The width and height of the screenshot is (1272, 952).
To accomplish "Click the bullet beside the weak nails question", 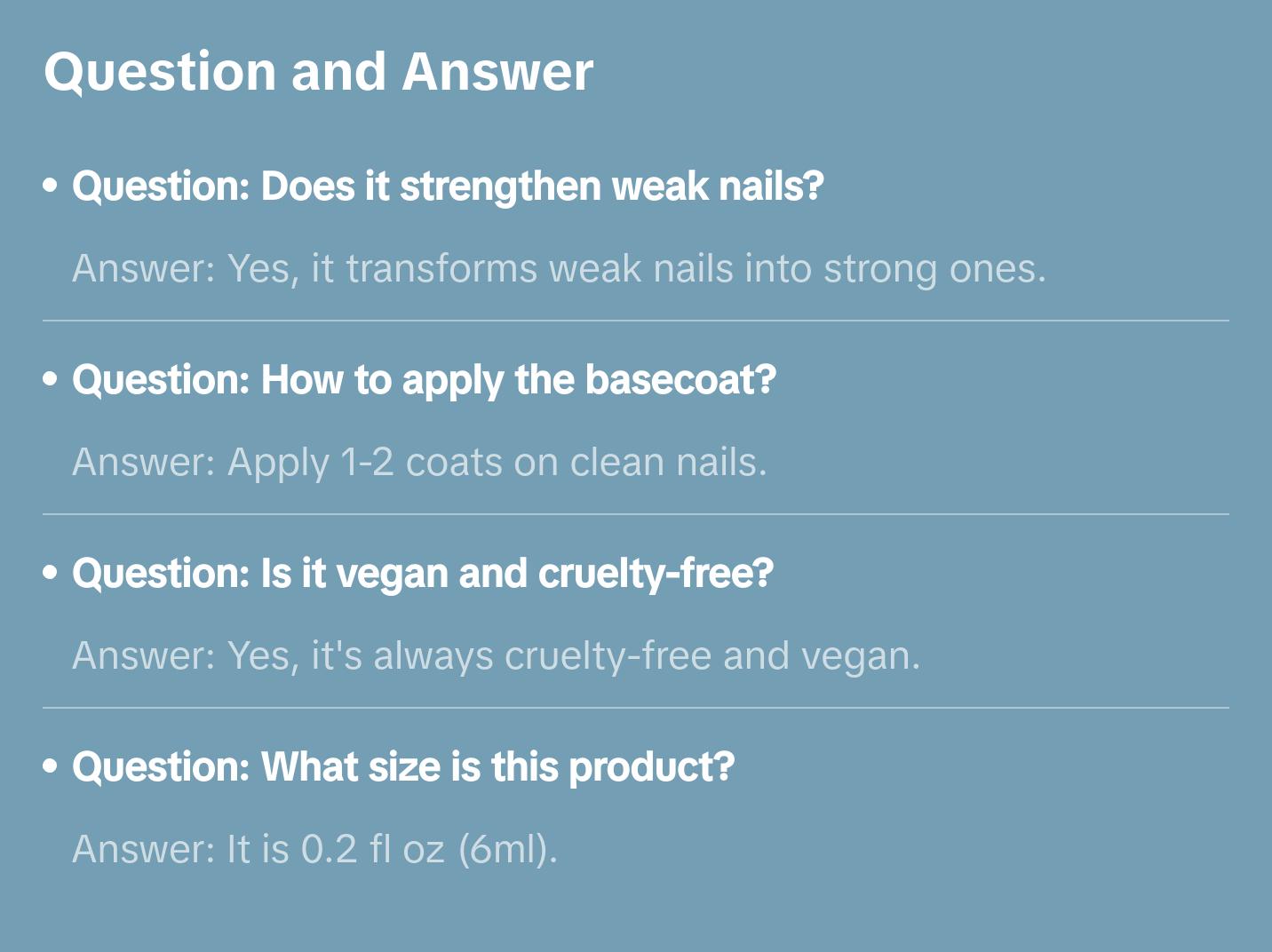I will pos(51,186).
